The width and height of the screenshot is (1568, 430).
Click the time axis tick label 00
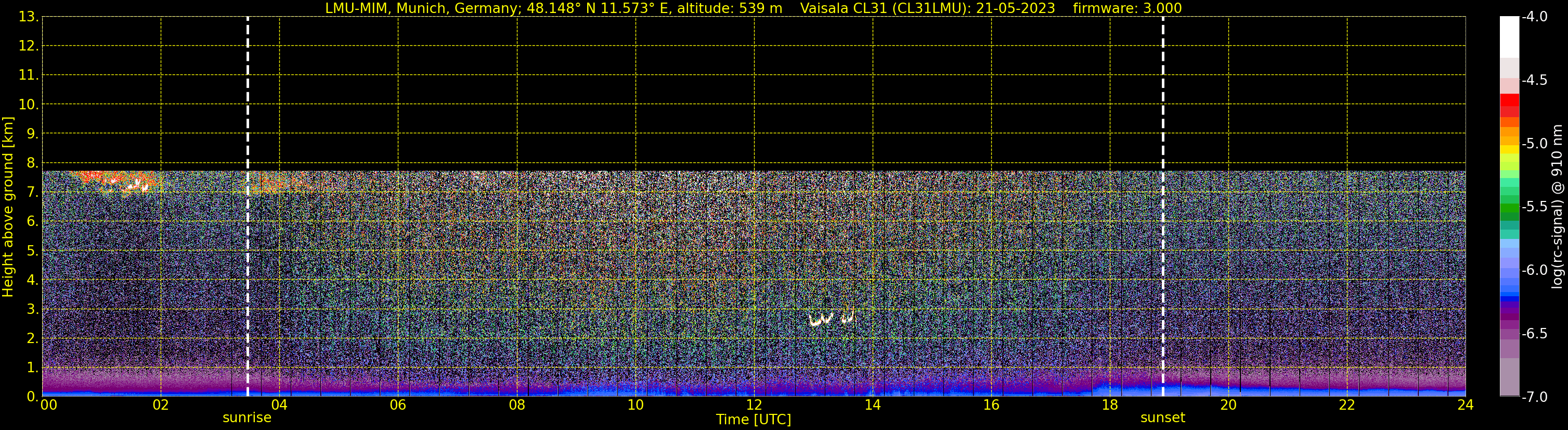click(x=49, y=405)
